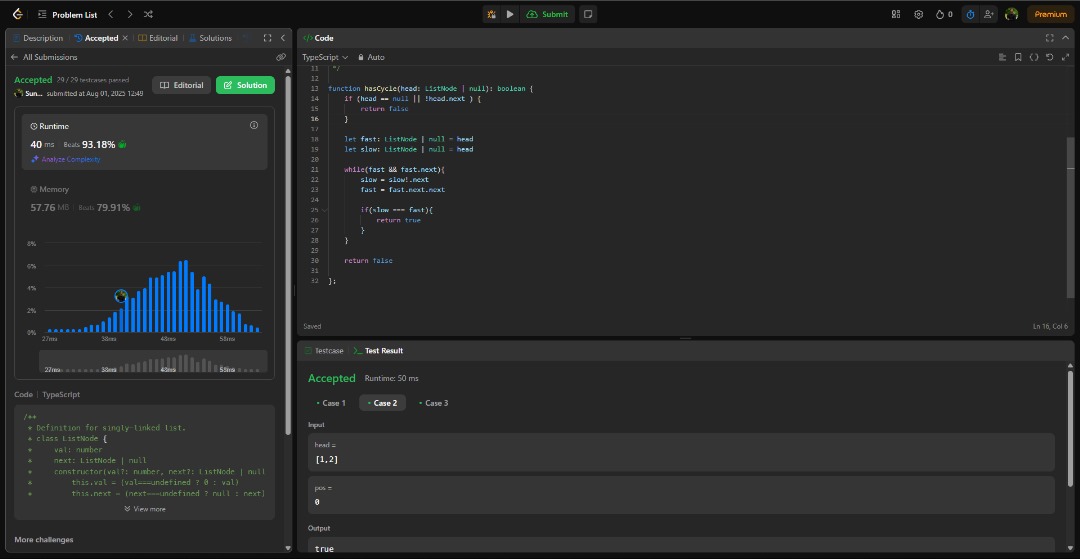This screenshot has width=1080, height=559.
Task: View the streak flame counter
Action: click(x=944, y=14)
